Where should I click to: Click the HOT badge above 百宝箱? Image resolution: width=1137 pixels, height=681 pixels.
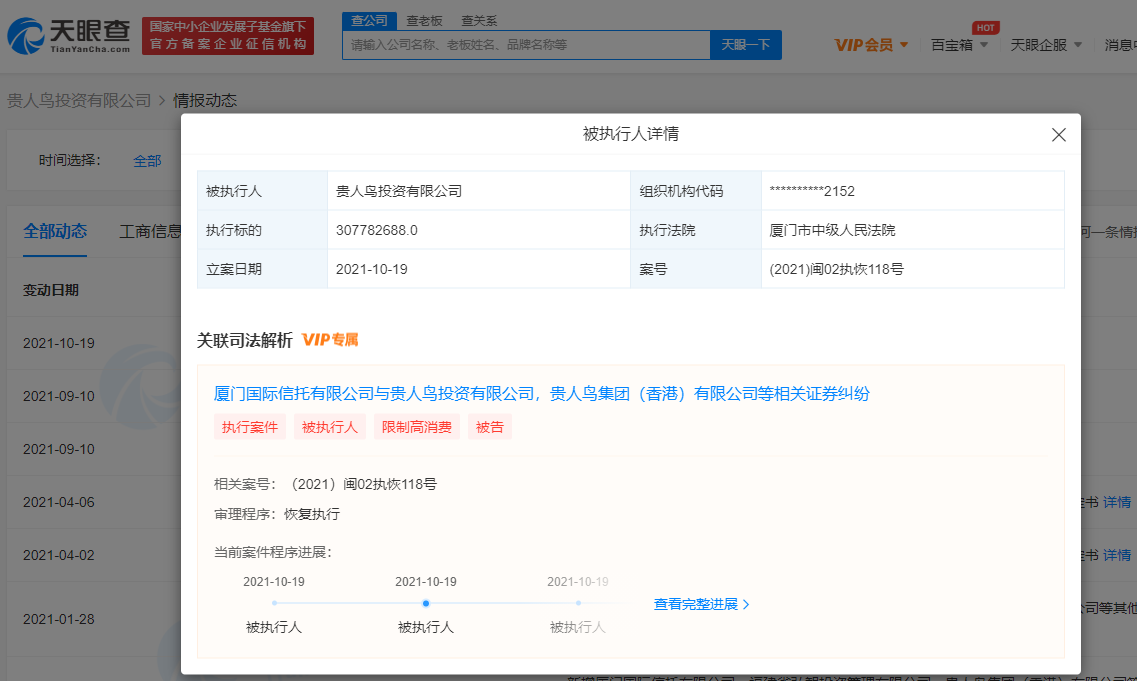click(x=985, y=28)
